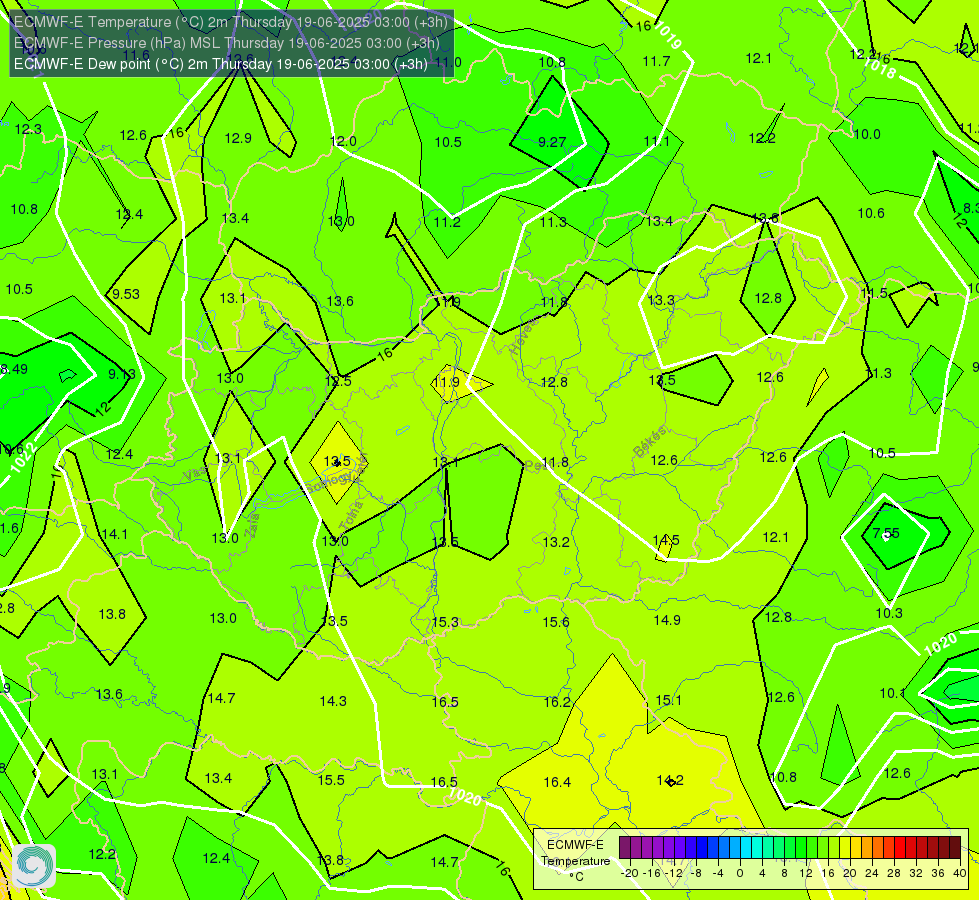The image size is (979, 900).
Task: Click the blue 0°C legend swatch
Action: point(735,848)
